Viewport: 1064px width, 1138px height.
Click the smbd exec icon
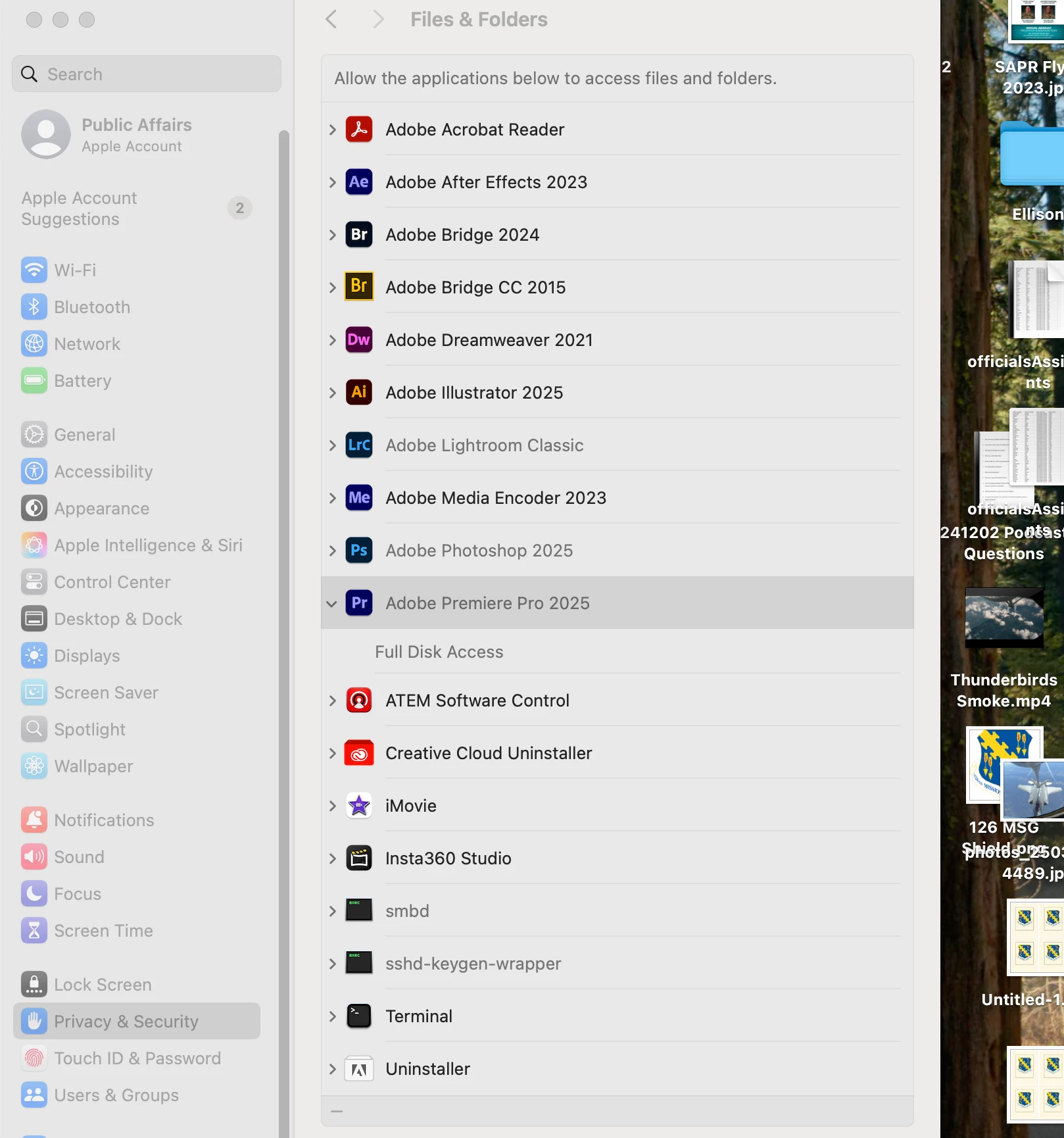[x=359, y=910]
